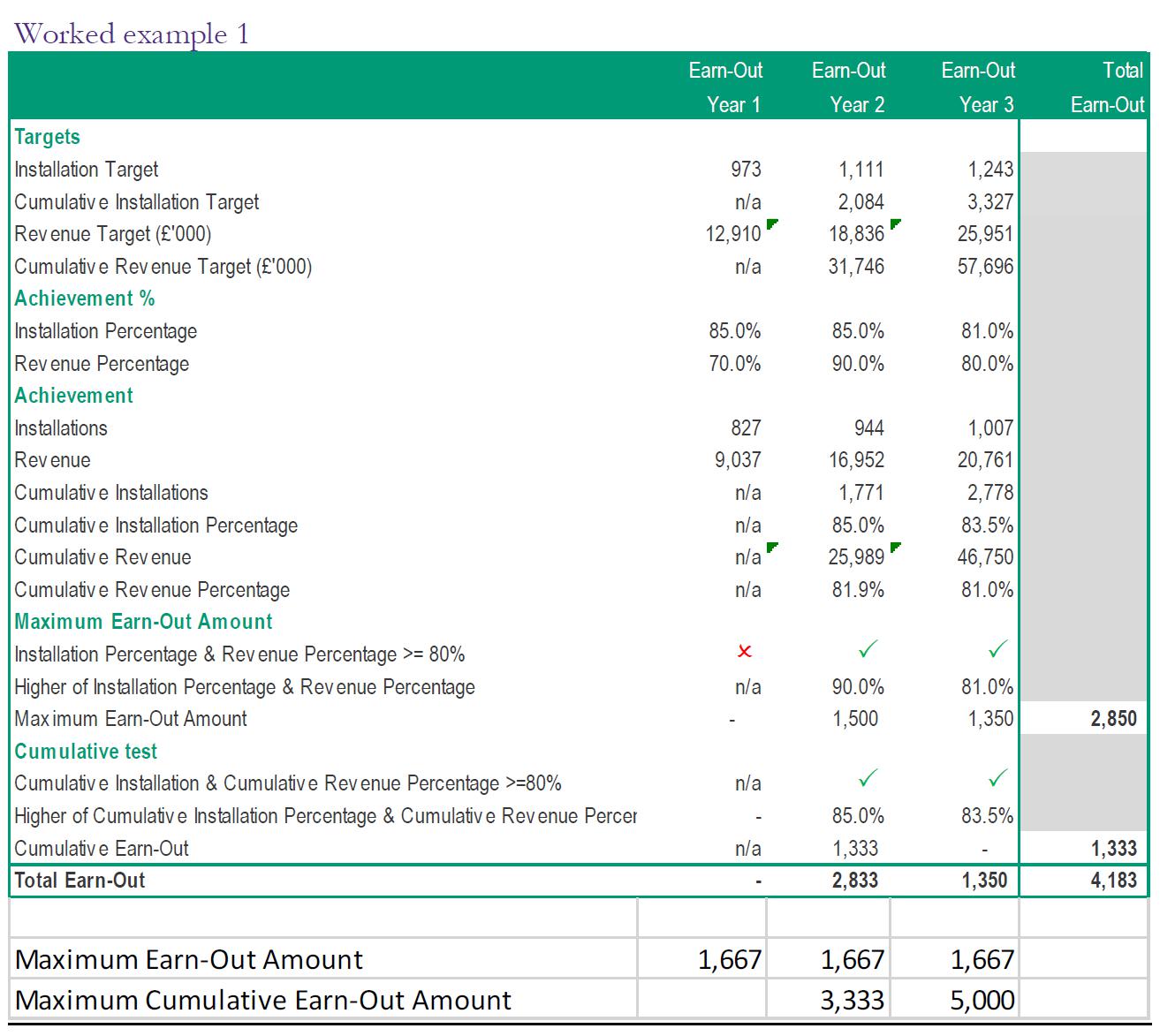This screenshot has width=1160, height=1036.
Task: Click the 4,183 Total Earn-Out cell
Action: 1113,881
